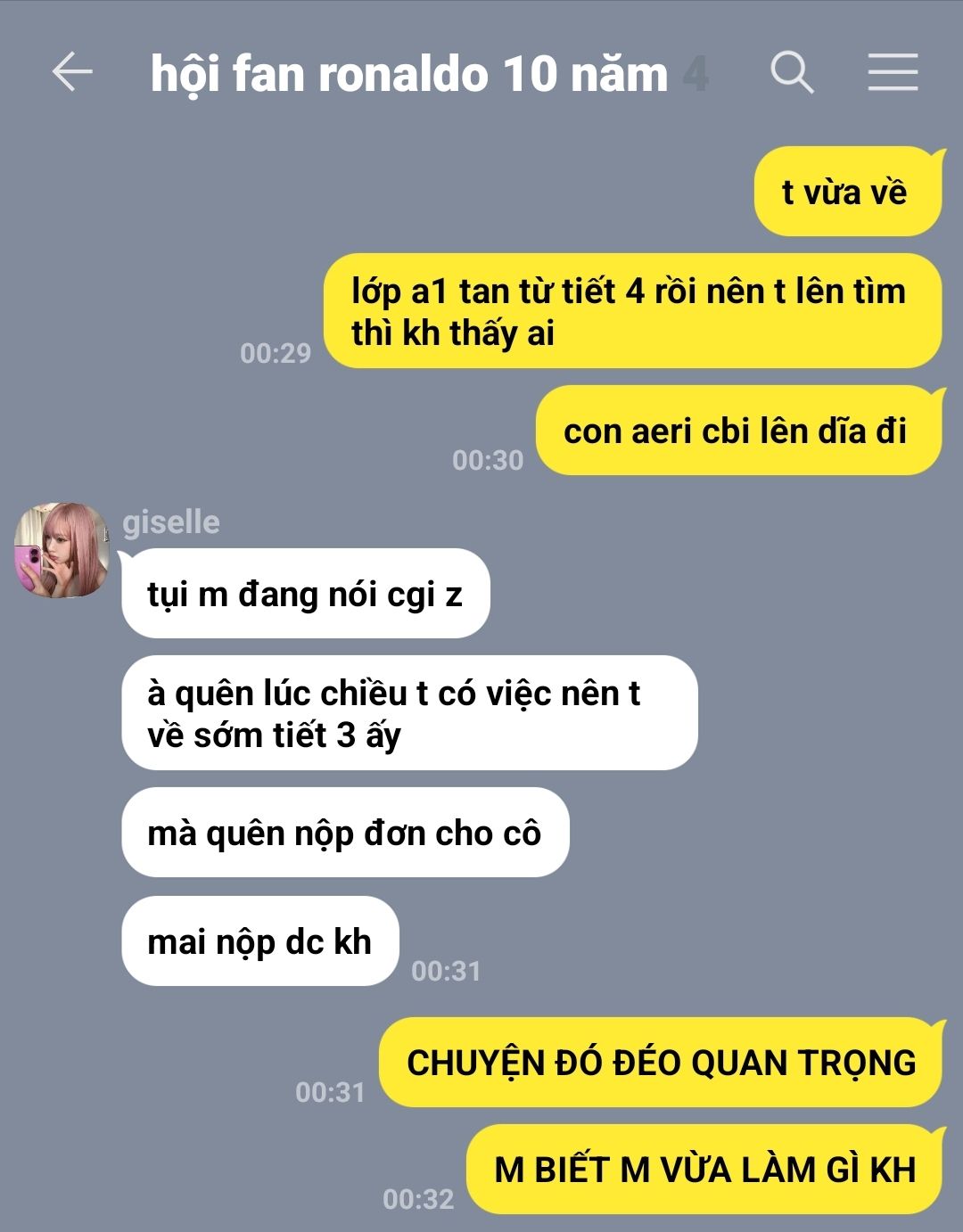Tap the 00:29 timestamp
This screenshot has width=963, height=1232.
[276, 353]
